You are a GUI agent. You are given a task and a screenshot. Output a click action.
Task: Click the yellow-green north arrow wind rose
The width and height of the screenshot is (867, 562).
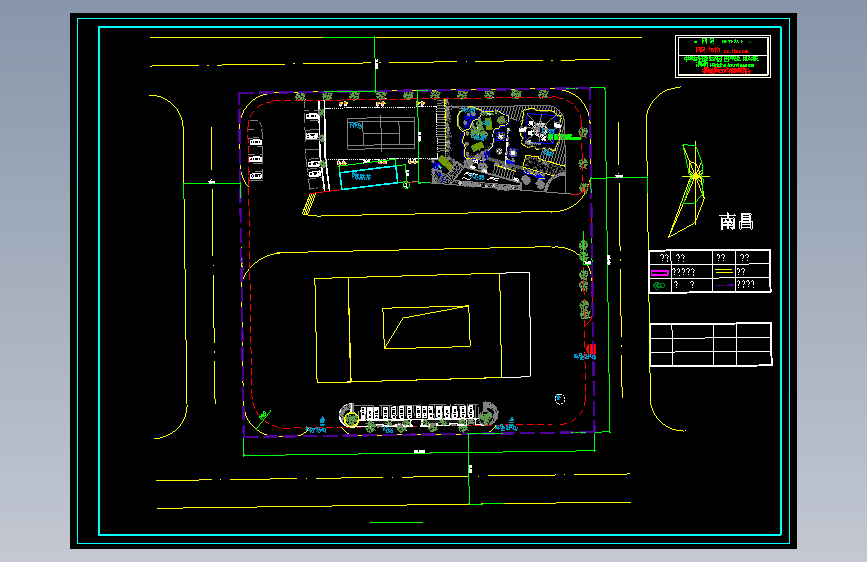pyautogui.click(x=689, y=190)
